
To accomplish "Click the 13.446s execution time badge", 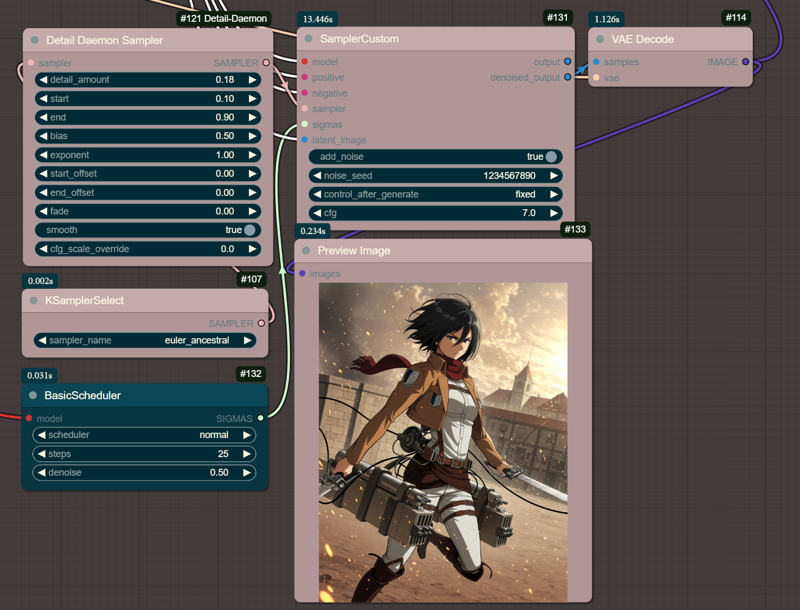I will 317,19.
